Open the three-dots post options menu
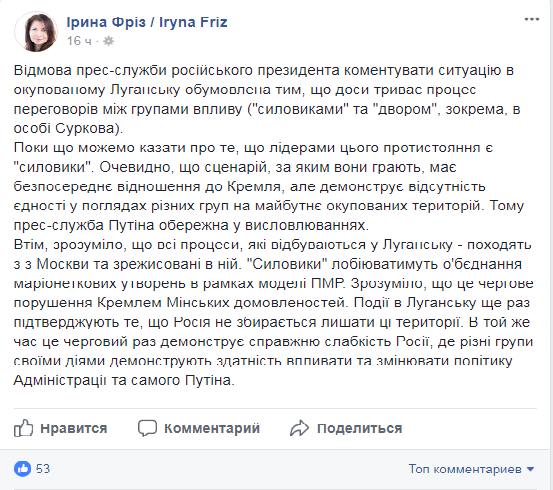The image size is (553, 490). pos(531,19)
